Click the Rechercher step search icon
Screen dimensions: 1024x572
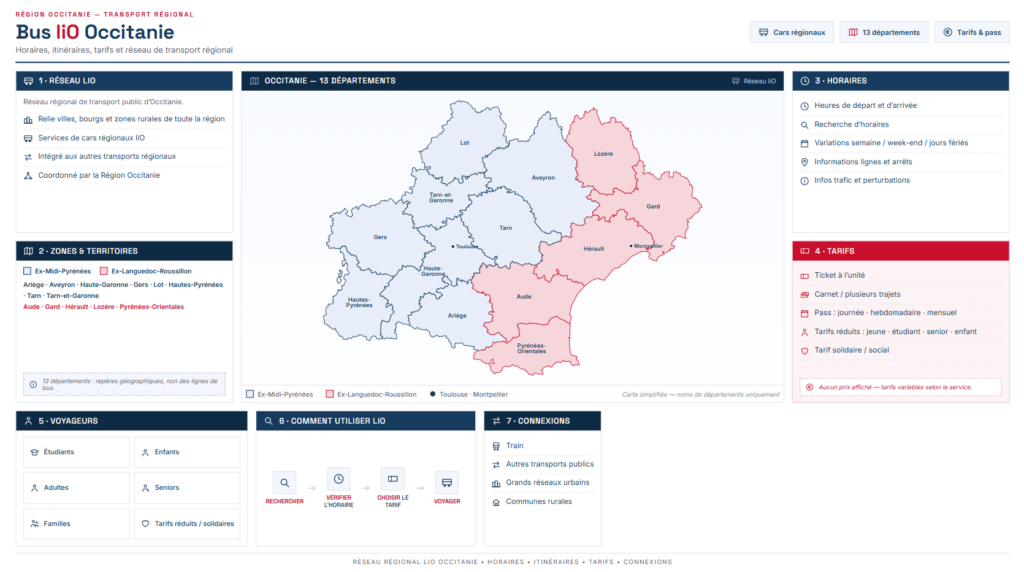285,483
